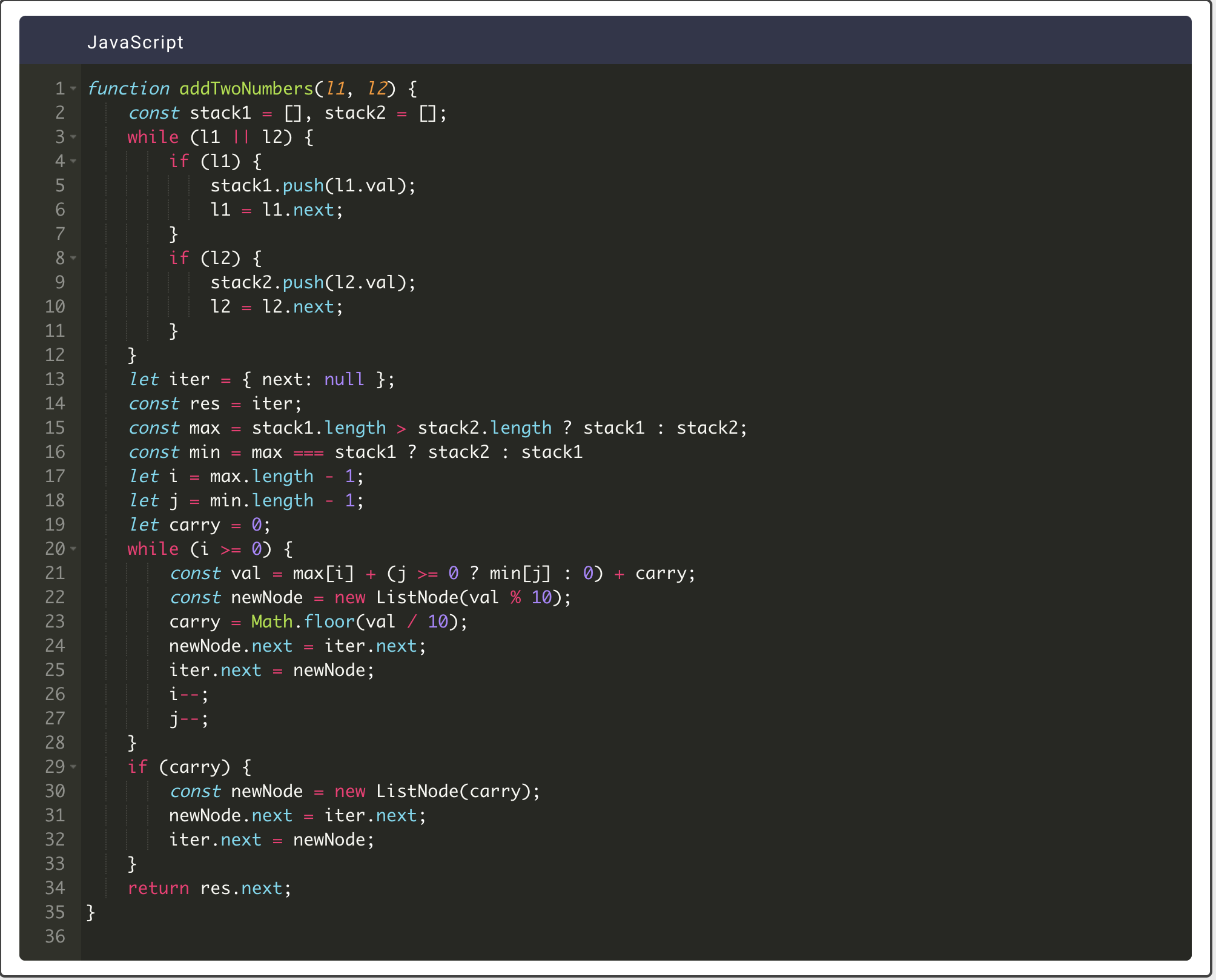Image resolution: width=1216 pixels, height=980 pixels.
Task: Click the return keyword on line 34
Action: point(158,888)
